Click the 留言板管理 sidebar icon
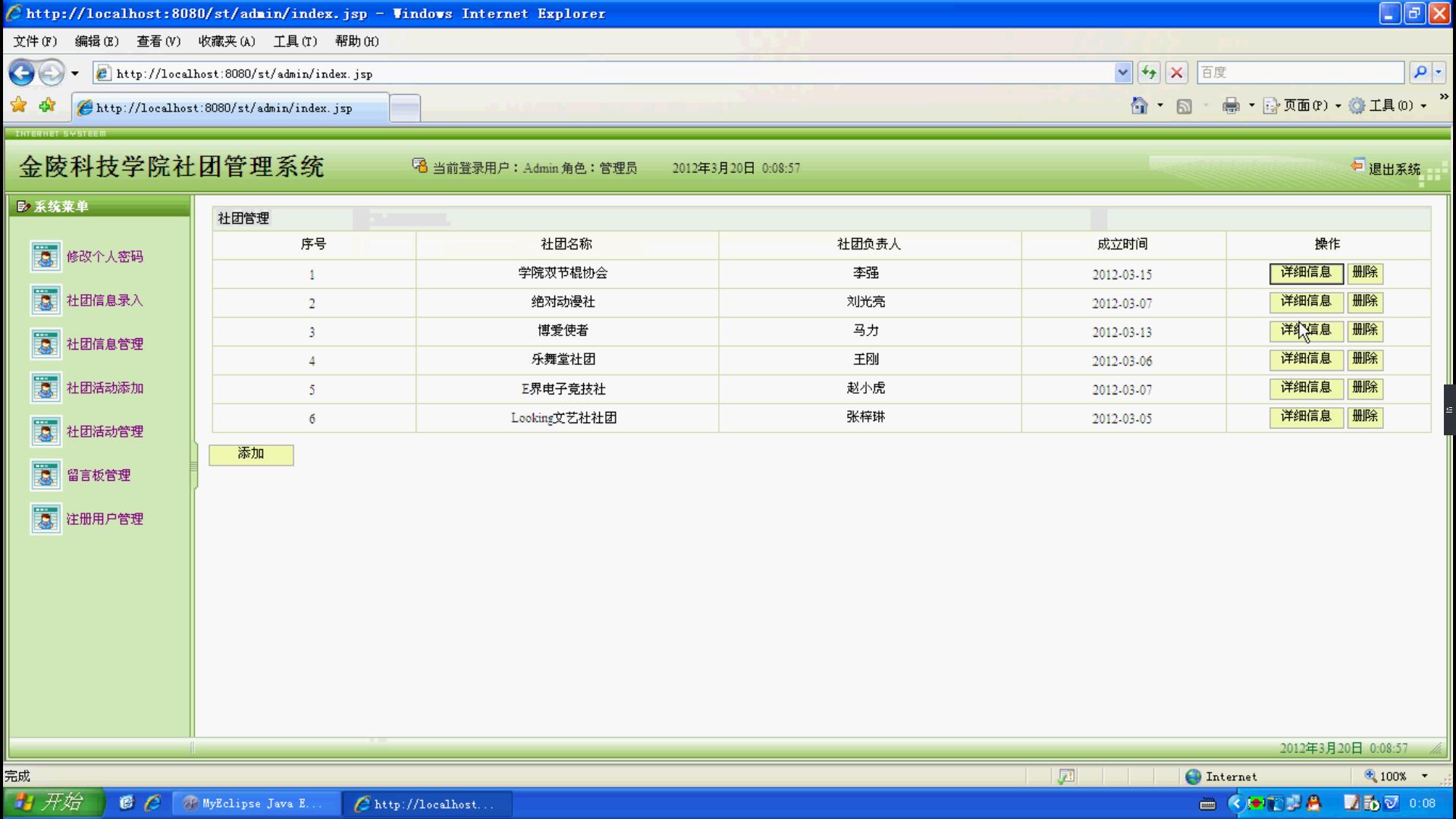The image size is (1456, 819). 45,475
